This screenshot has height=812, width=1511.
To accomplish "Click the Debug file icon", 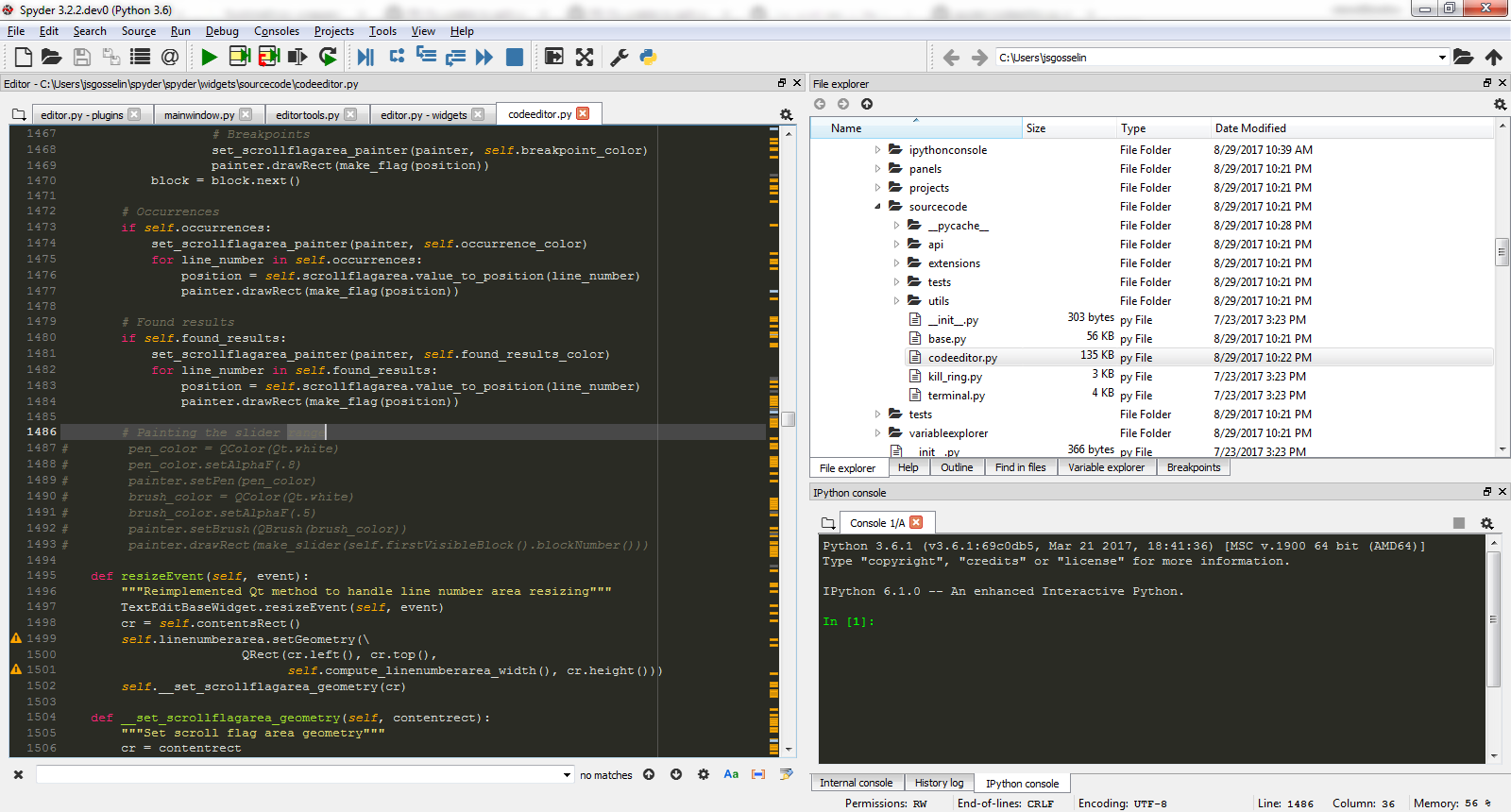I will pyautogui.click(x=365, y=58).
